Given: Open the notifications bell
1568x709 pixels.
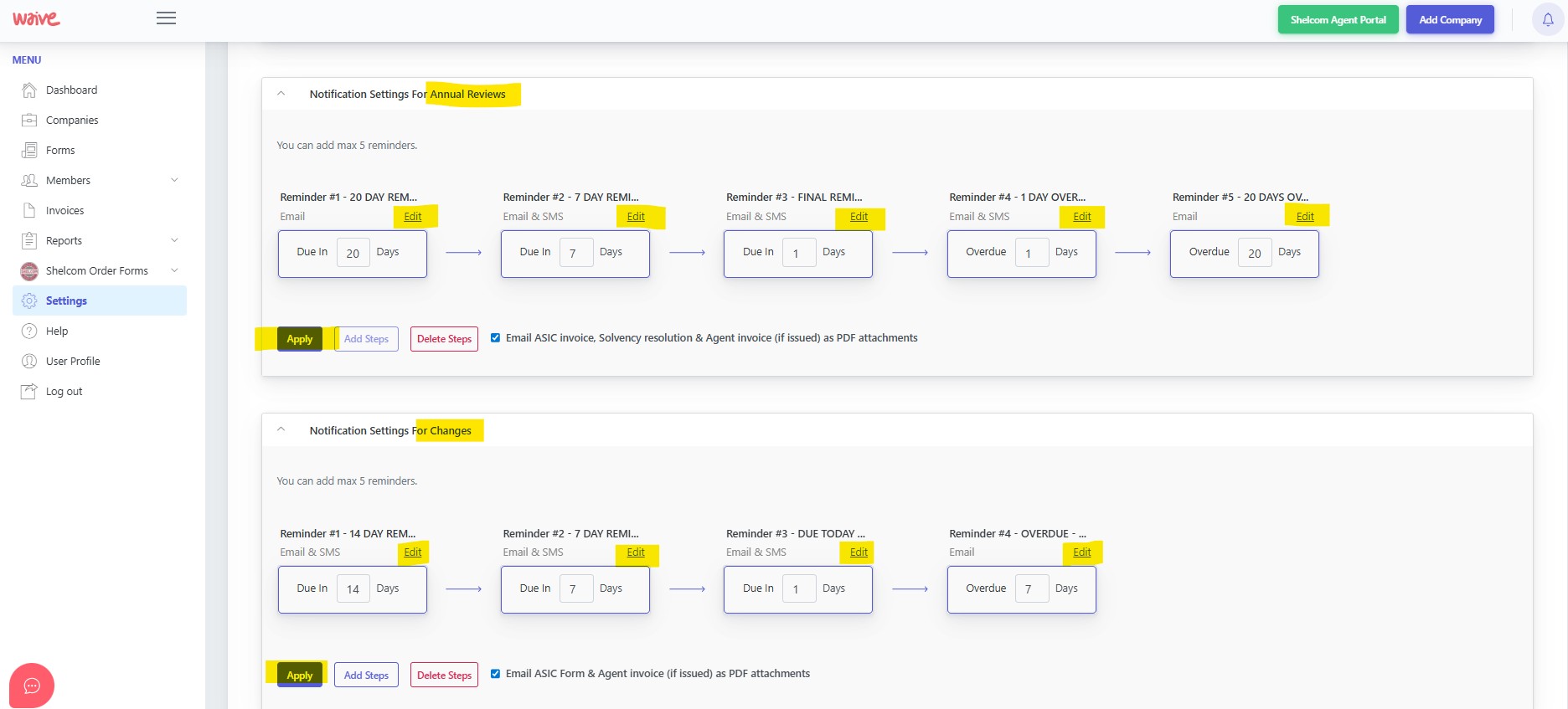Looking at the screenshot, I should click(x=1548, y=19).
